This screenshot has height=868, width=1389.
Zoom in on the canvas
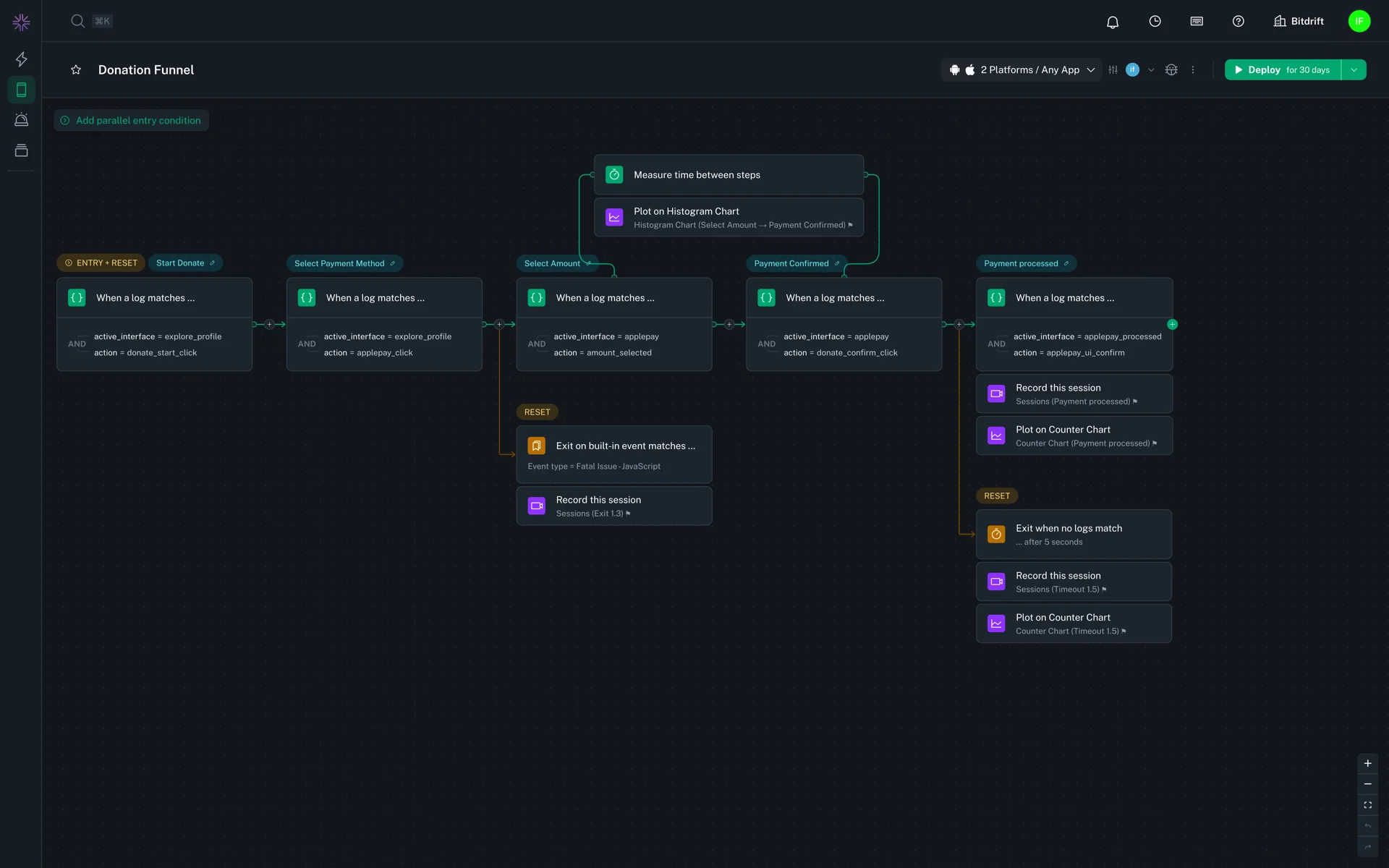pyautogui.click(x=1367, y=763)
